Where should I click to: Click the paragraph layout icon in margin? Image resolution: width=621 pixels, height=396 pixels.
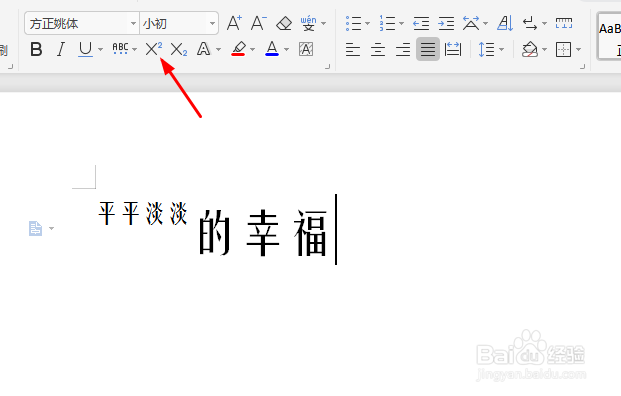pos(35,228)
